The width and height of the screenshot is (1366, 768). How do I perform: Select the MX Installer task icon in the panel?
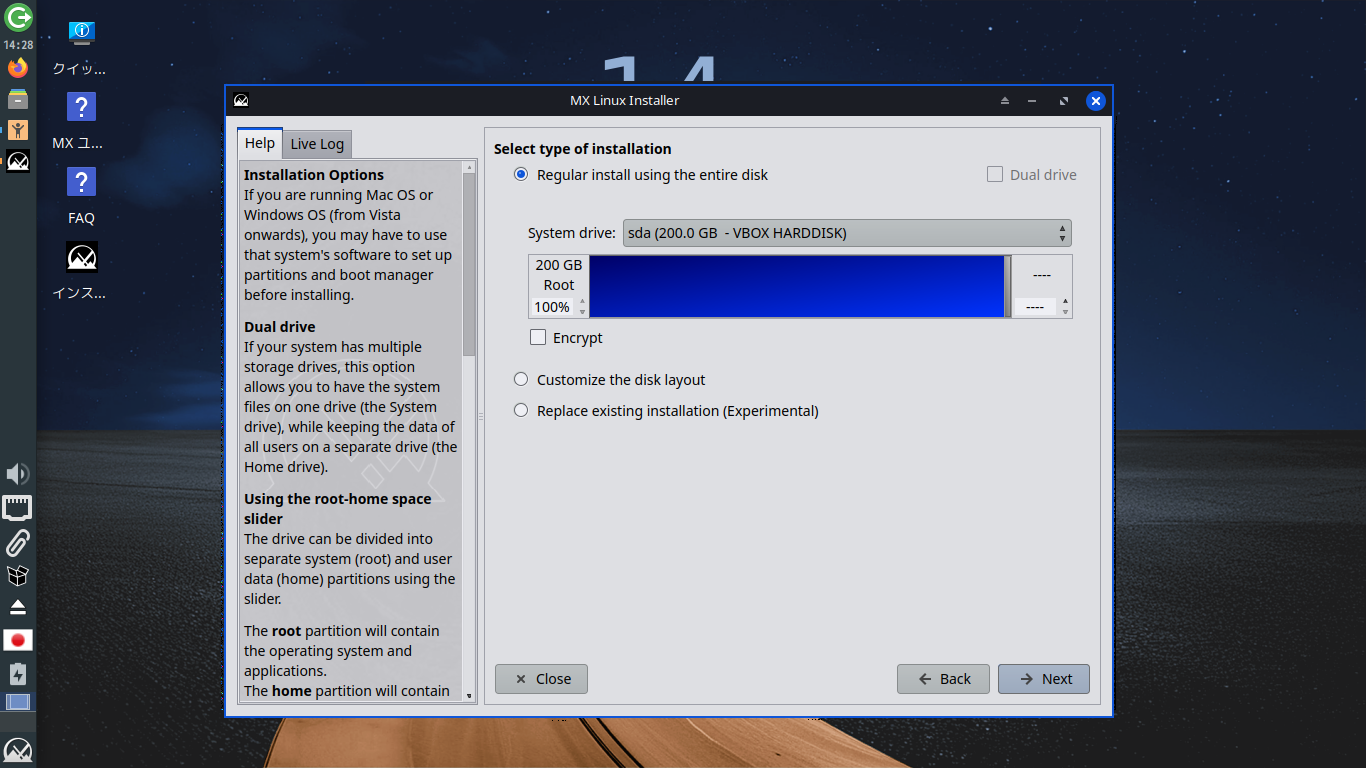pos(18,161)
